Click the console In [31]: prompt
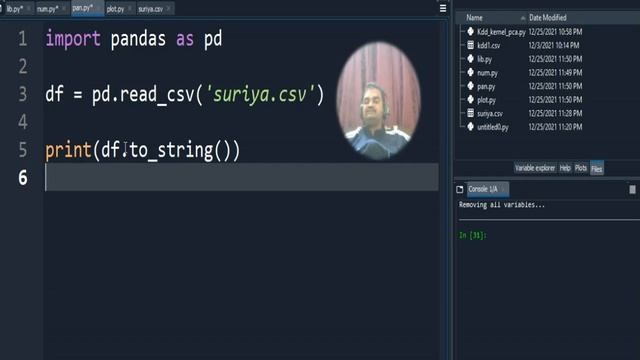This screenshot has width=640, height=360. click(473, 235)
